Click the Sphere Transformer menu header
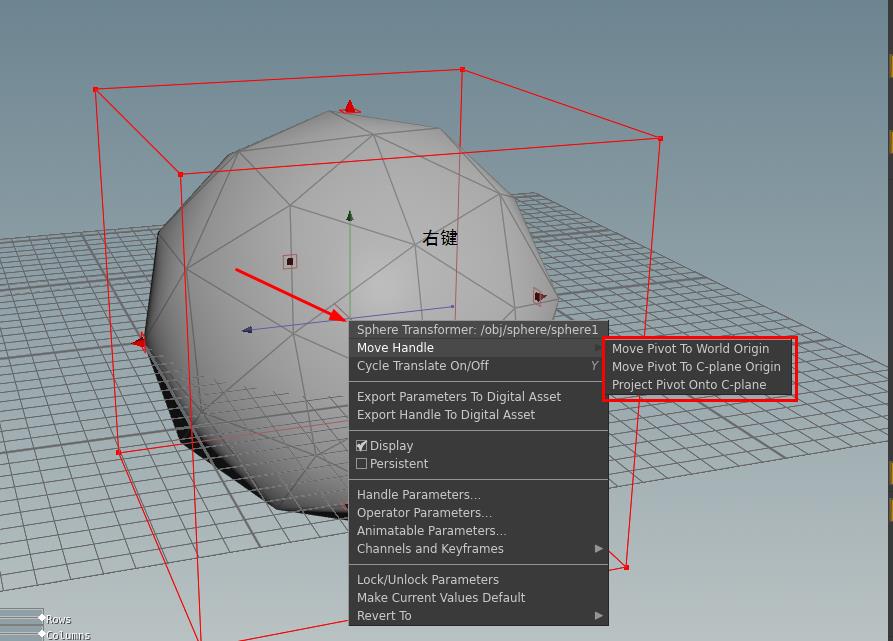Image resolution: width=893 pixels, height=641 pixels. (478, 330)
